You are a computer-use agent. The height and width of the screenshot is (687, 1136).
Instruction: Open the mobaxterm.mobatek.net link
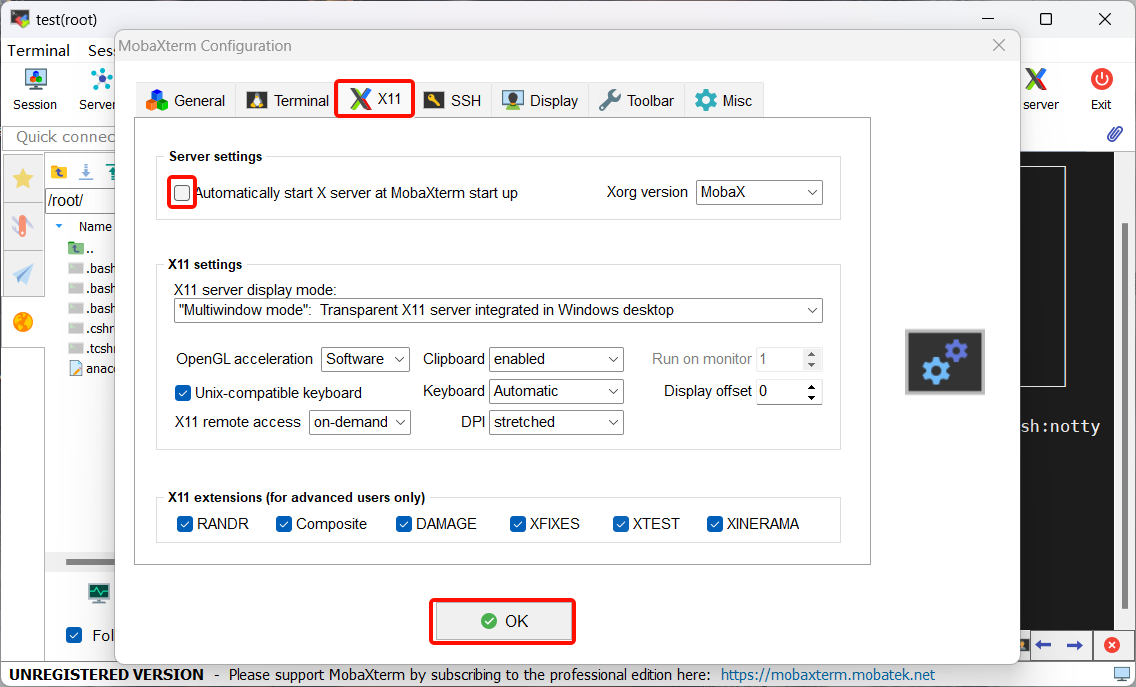[827, 675]
